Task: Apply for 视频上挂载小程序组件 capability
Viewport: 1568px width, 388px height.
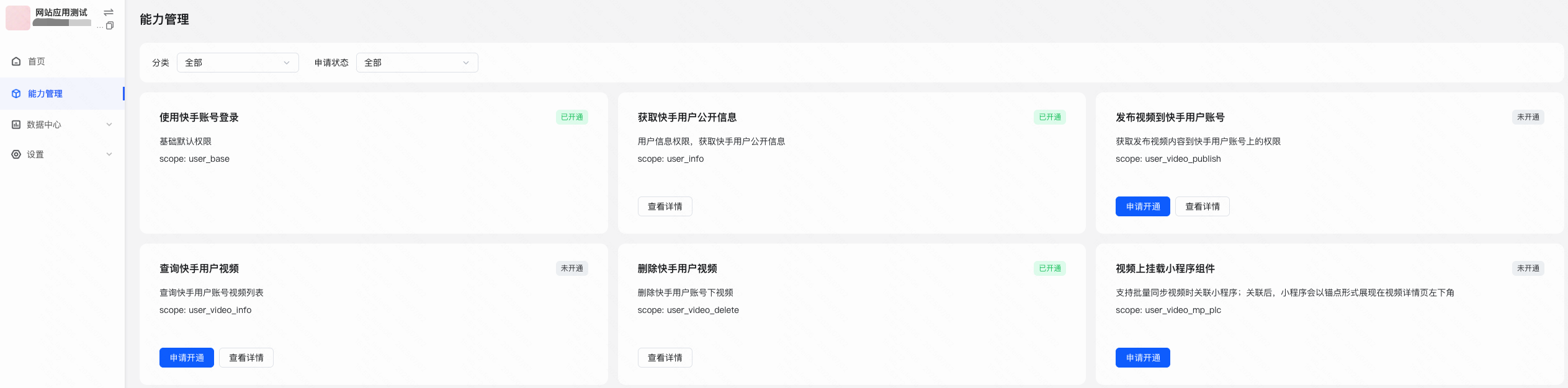Action: coord(1142,358)
